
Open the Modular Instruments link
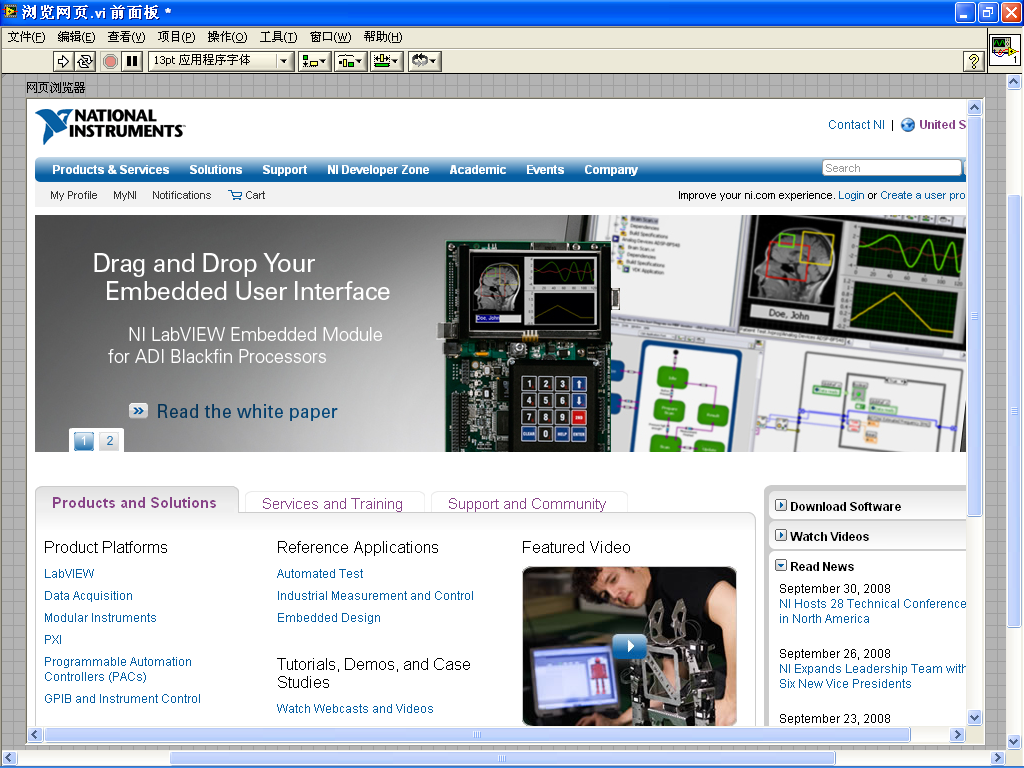pyautogui.click(x=101, y=618)
